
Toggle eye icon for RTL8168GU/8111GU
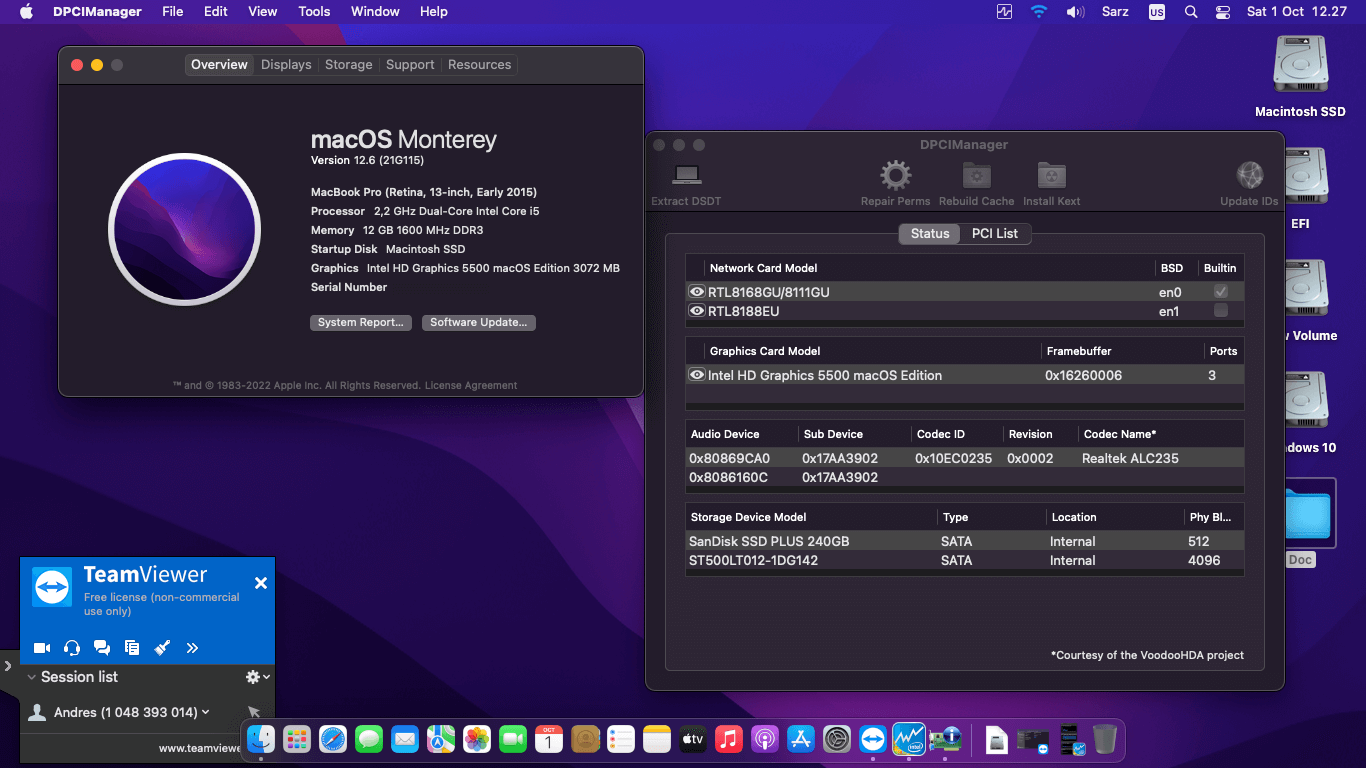click(x=697, y=292)
